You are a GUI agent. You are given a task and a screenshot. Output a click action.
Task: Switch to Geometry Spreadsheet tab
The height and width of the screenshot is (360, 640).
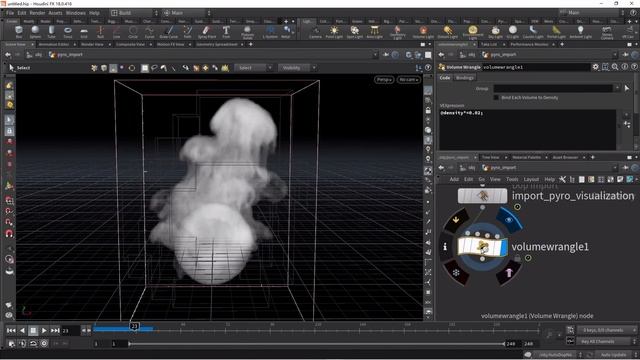[x=217, y=44]
